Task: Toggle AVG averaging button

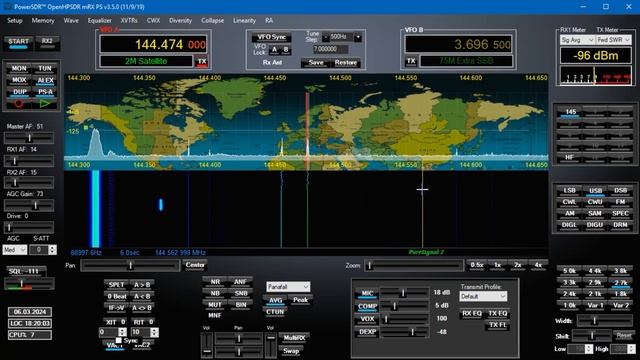Action: point(275,300)
